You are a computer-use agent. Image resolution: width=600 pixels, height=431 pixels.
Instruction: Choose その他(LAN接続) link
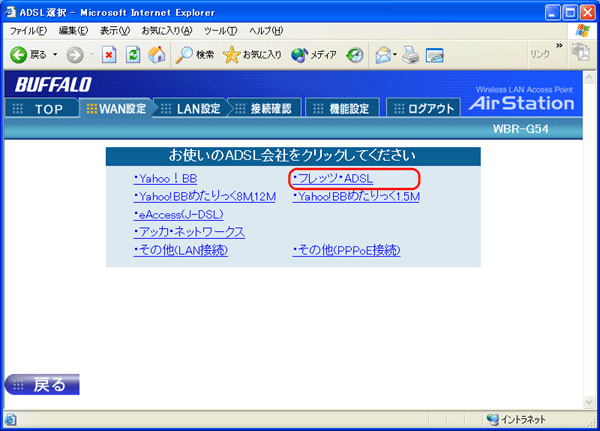tap(181, 250)
